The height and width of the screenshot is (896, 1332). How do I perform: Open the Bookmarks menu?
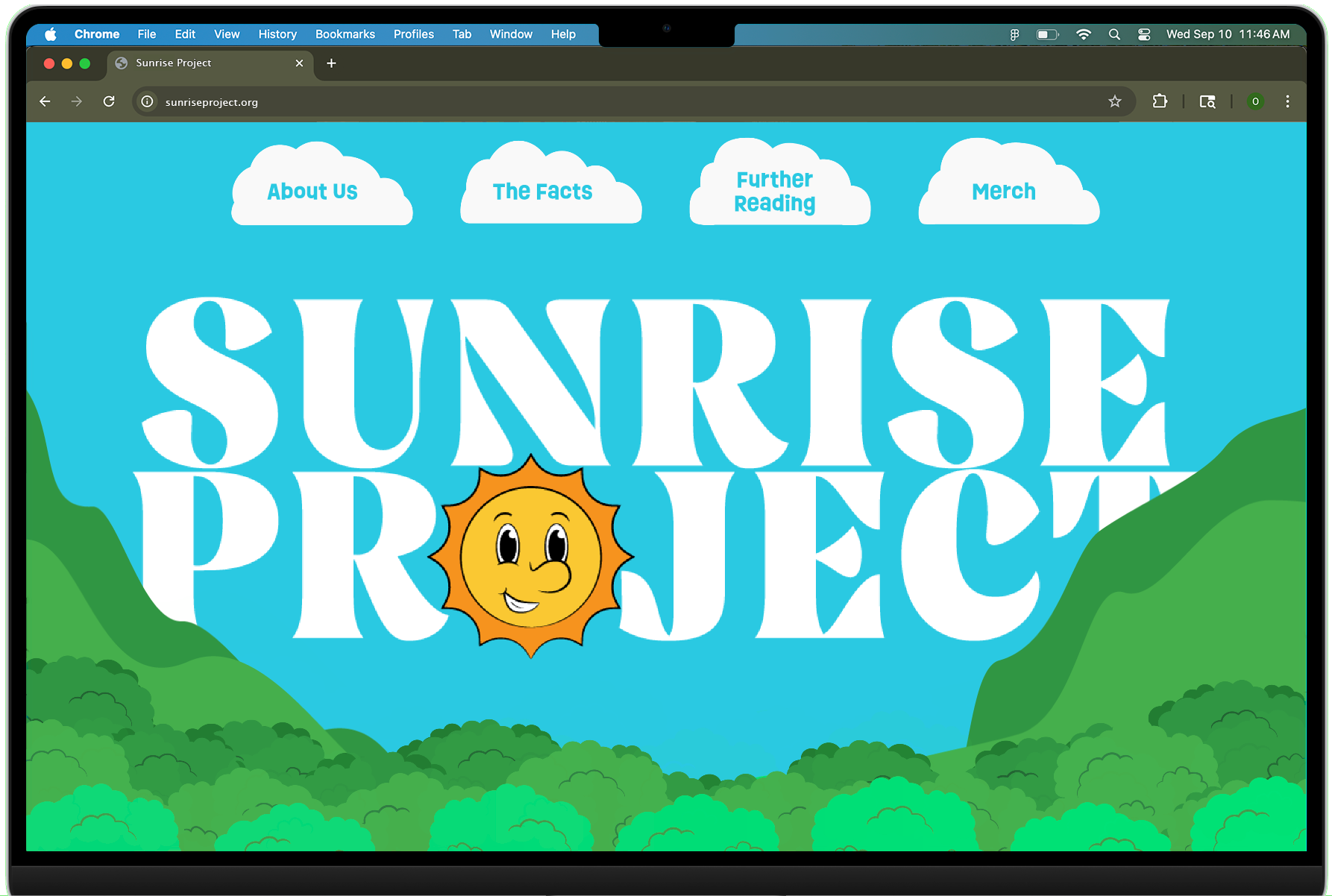pos(345,34)
